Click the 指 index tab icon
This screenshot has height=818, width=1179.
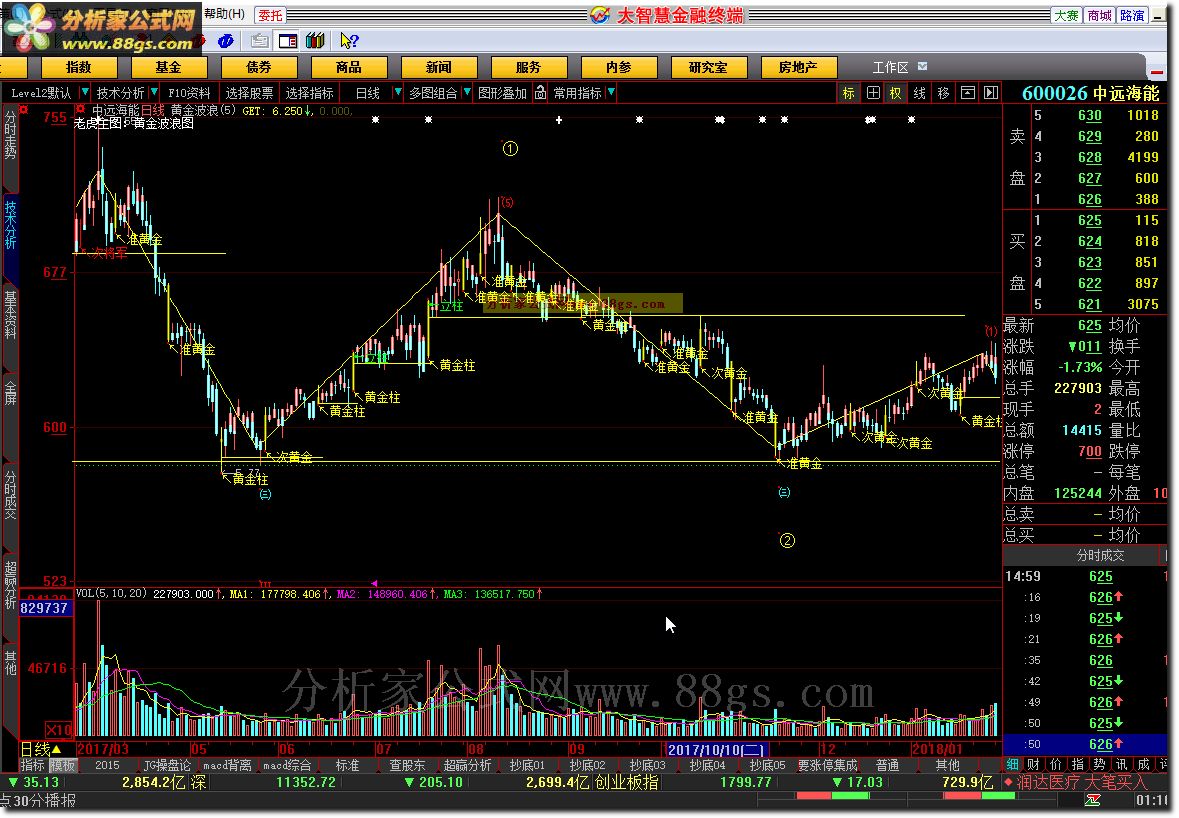1077,764
